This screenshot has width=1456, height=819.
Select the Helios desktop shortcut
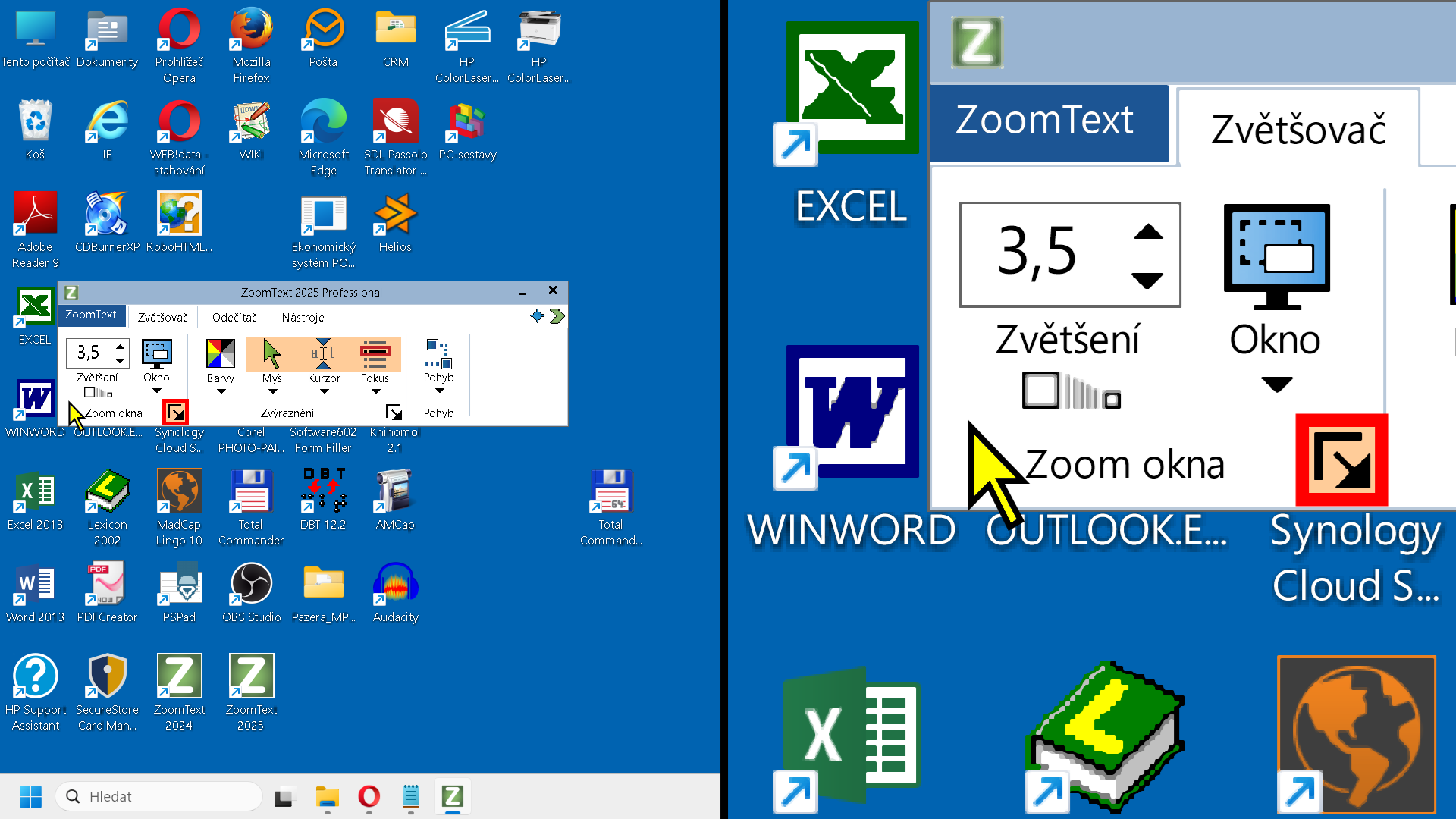click(x=395, y=223)
